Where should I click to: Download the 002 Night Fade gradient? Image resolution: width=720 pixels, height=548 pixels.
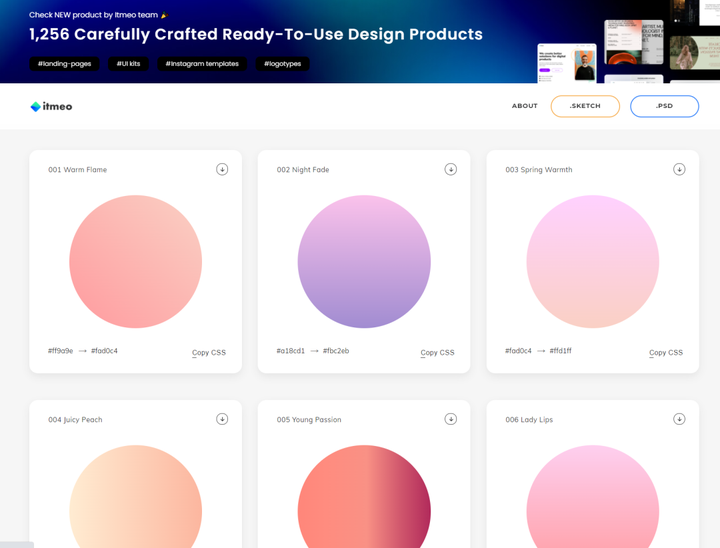pyautogui.click(x=451, y=169)
